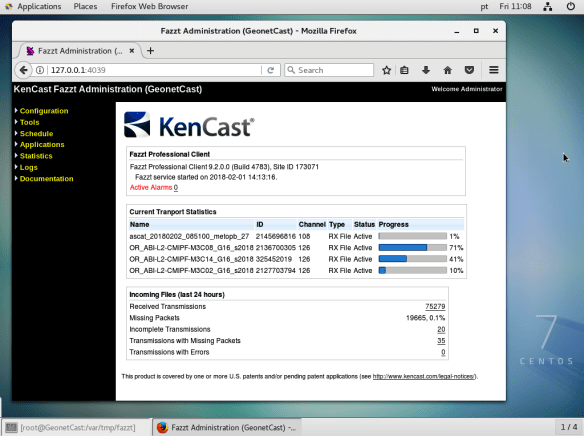Open Incomplete Transmissions 20 link

(441, 330)
